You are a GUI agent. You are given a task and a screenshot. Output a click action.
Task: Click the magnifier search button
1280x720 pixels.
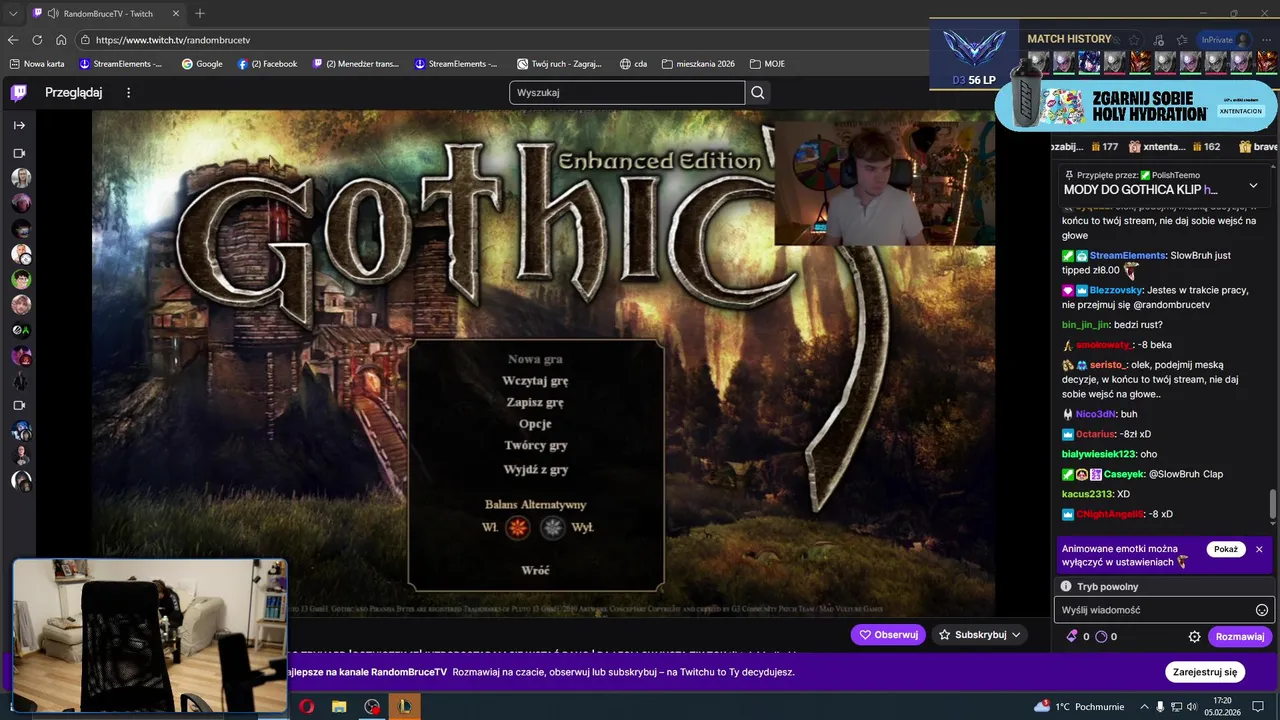click(758, 93)
